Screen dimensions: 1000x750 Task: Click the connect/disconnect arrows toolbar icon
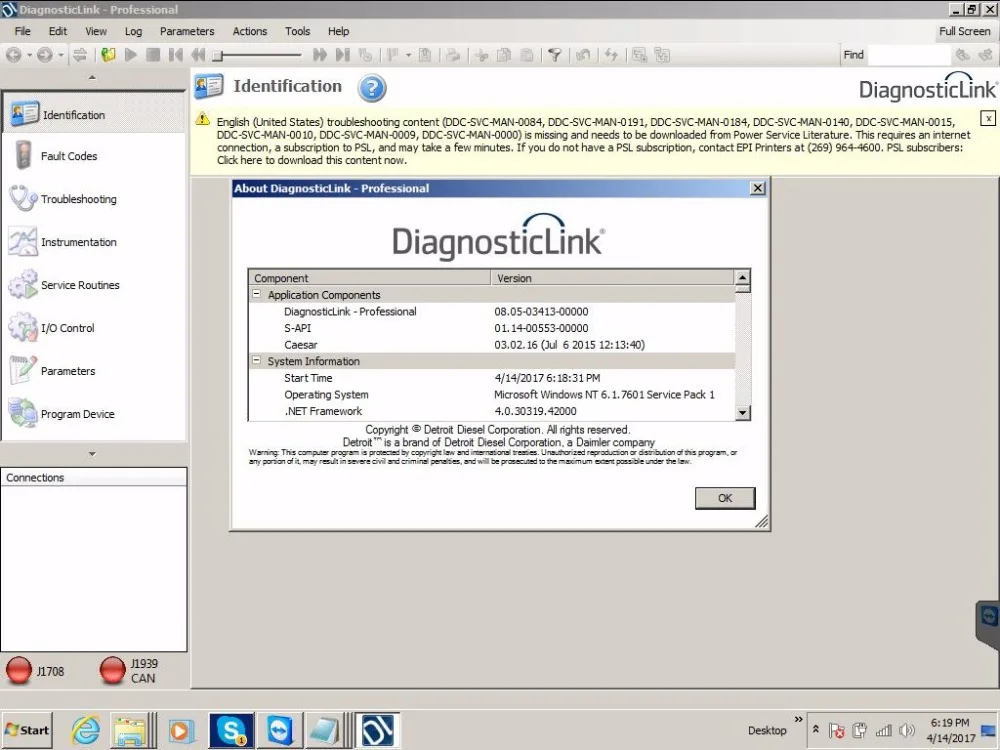[x=80, y=55]
